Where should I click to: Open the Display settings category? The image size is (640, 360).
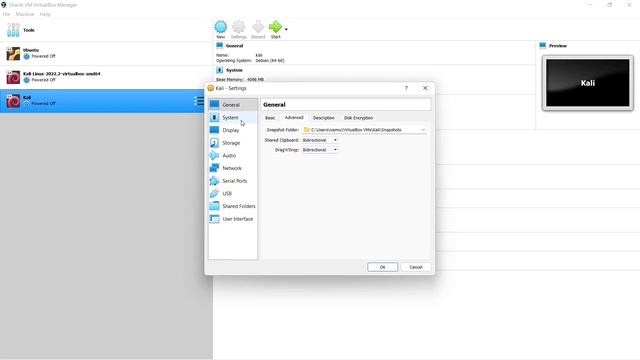233,130
